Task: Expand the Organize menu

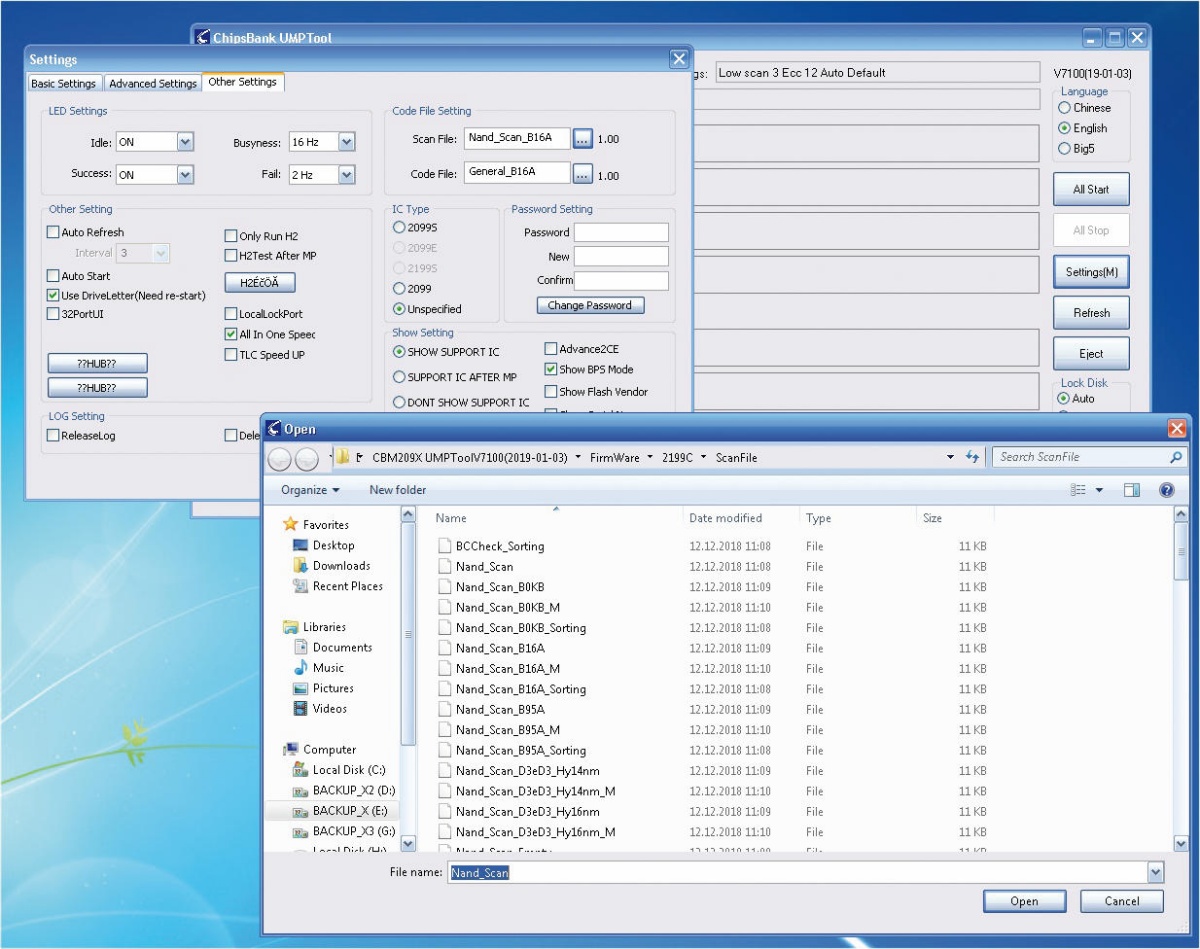Action: [310, 490]
